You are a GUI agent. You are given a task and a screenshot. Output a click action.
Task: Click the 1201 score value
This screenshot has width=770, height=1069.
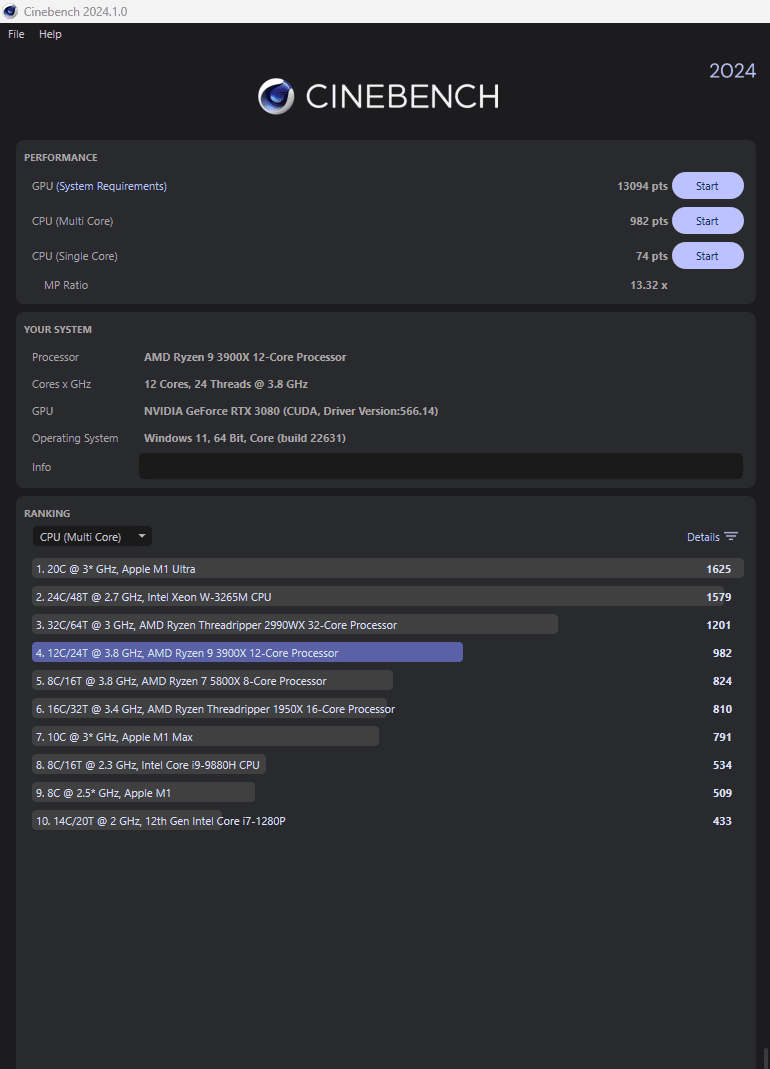point(719,625)
